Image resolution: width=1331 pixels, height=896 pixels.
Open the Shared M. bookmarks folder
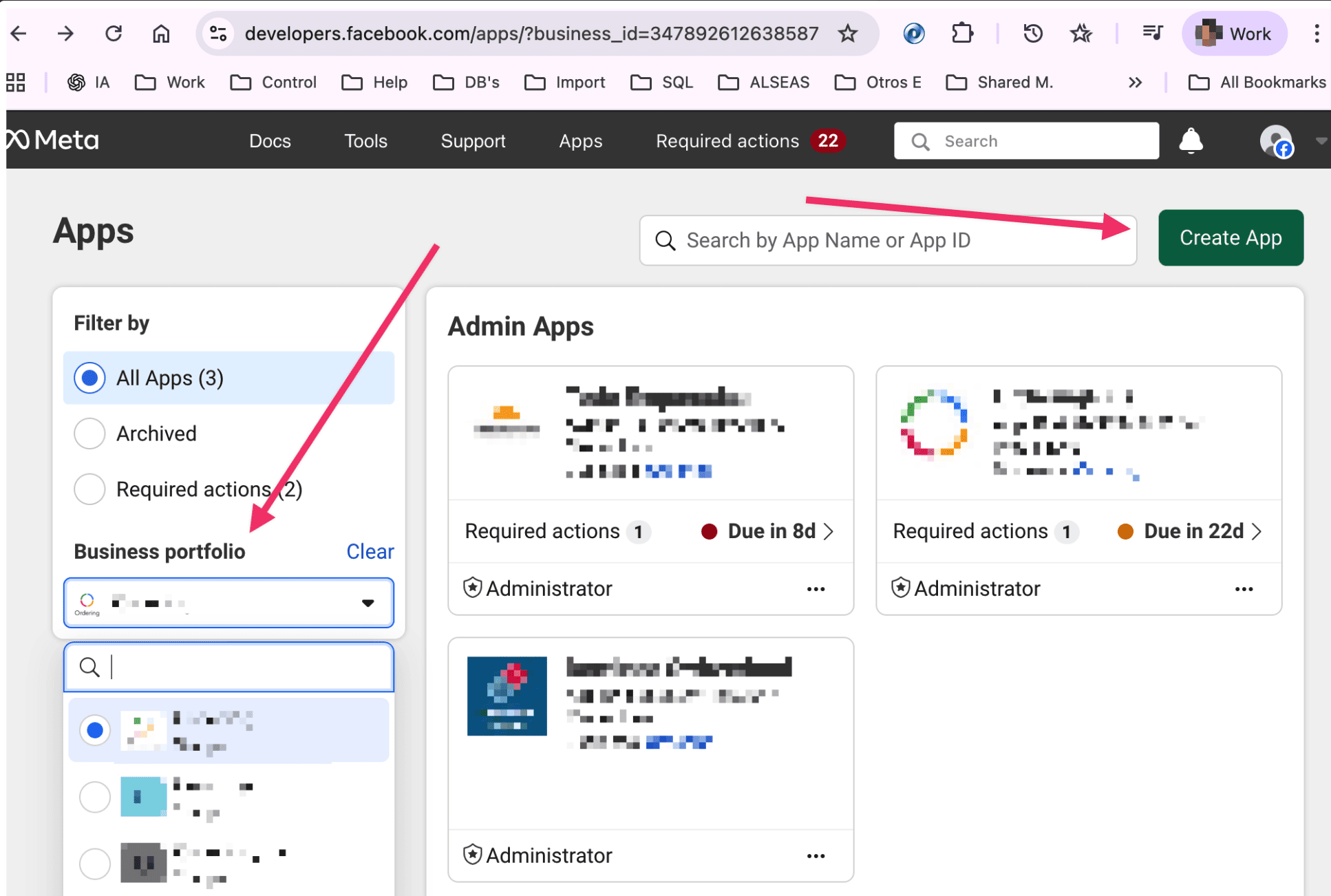[x=999, y=83]
